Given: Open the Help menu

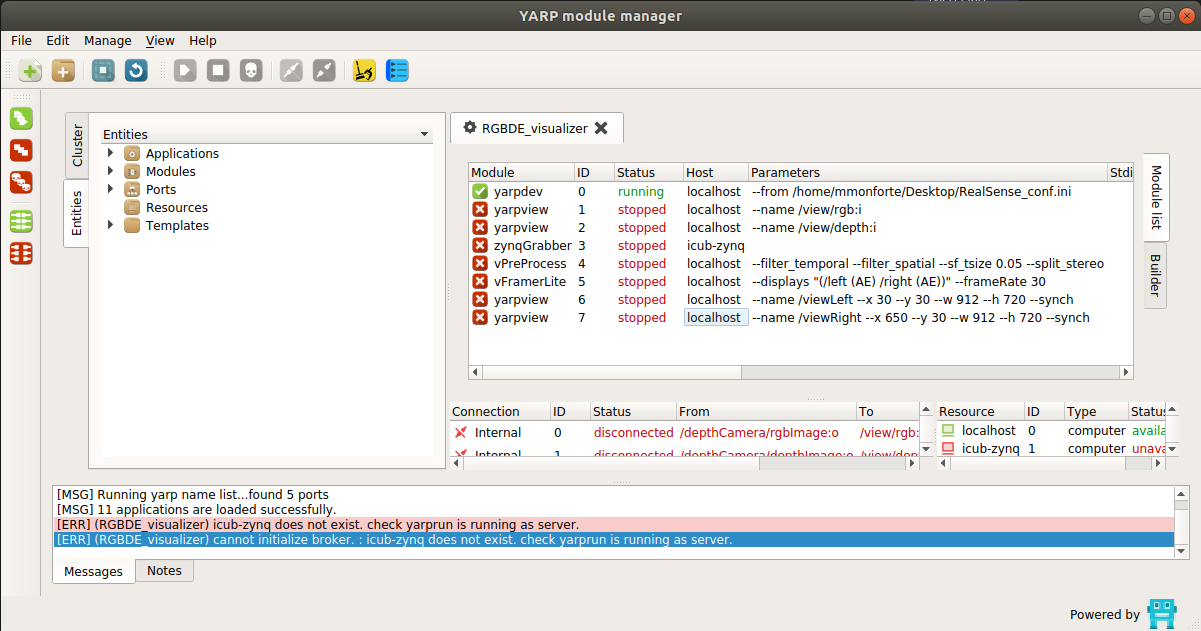Looking at the screenshot, I should [203, 41].
